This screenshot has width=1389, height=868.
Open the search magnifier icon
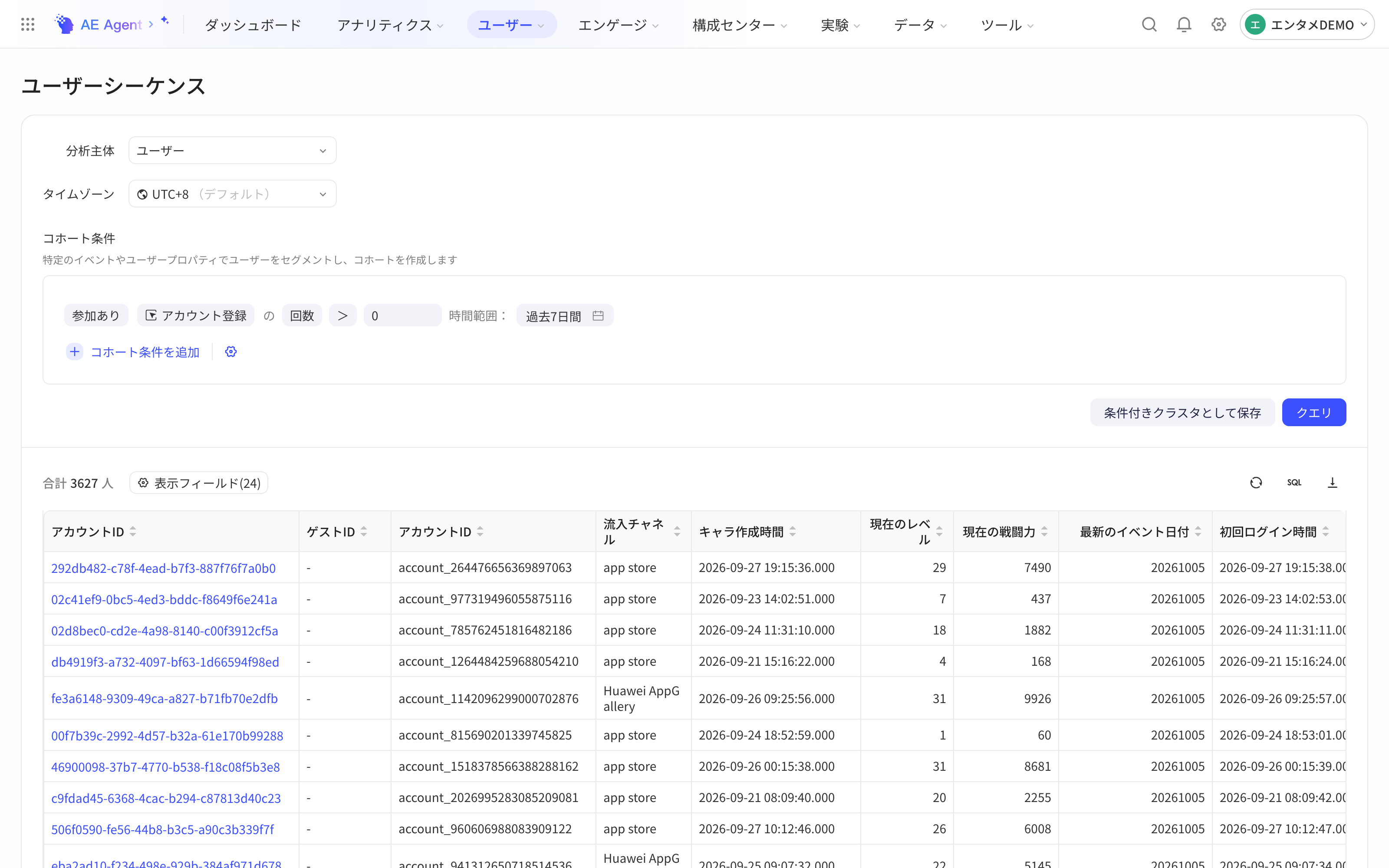coord(1149,24)
